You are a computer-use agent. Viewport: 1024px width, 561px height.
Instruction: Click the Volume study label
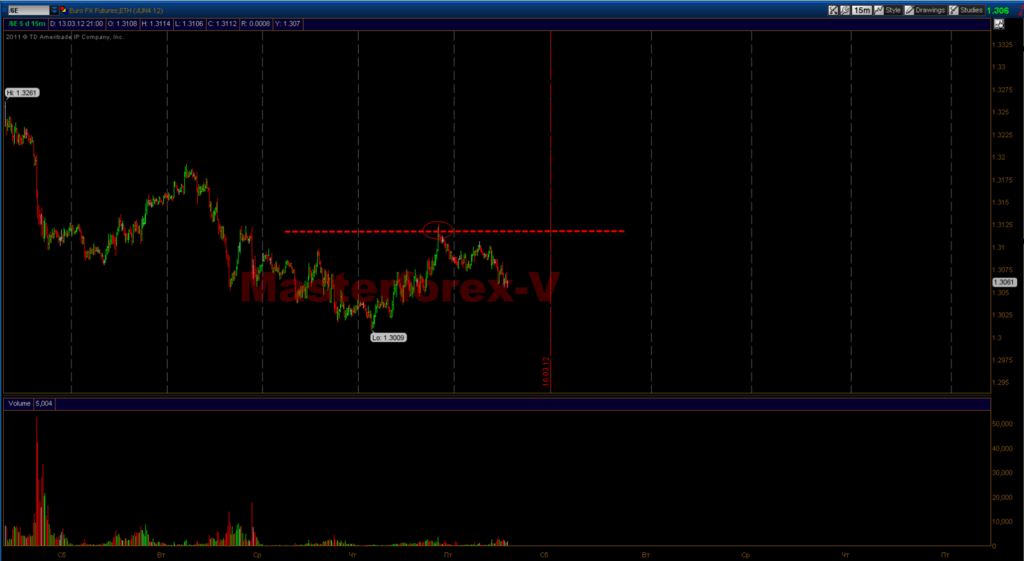pyautogui.click(x=19, y=404)
